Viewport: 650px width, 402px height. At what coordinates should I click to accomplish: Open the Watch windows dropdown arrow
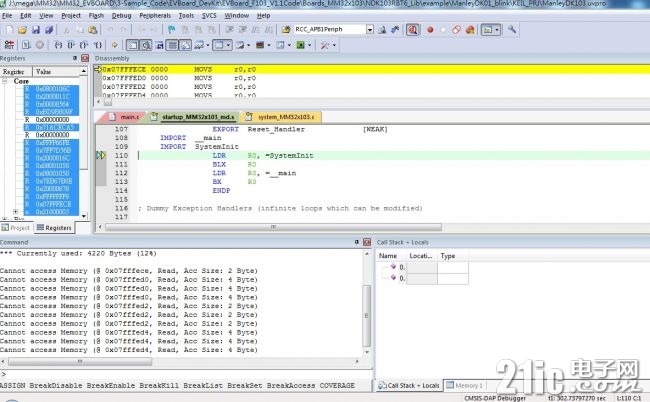click(x=208, y=45)
